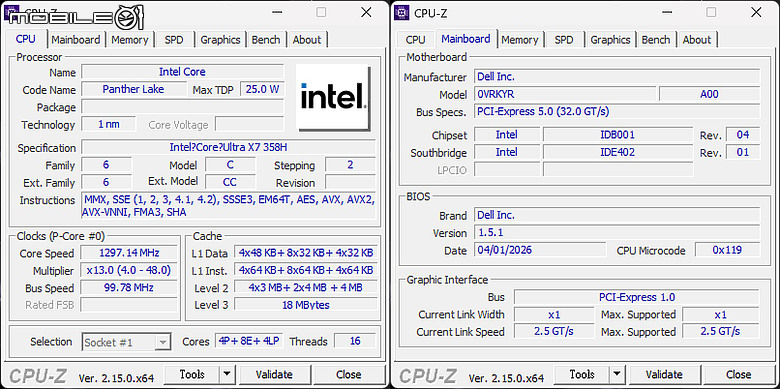Click motherboard Model value '0VRKYR'

[565, 94]
